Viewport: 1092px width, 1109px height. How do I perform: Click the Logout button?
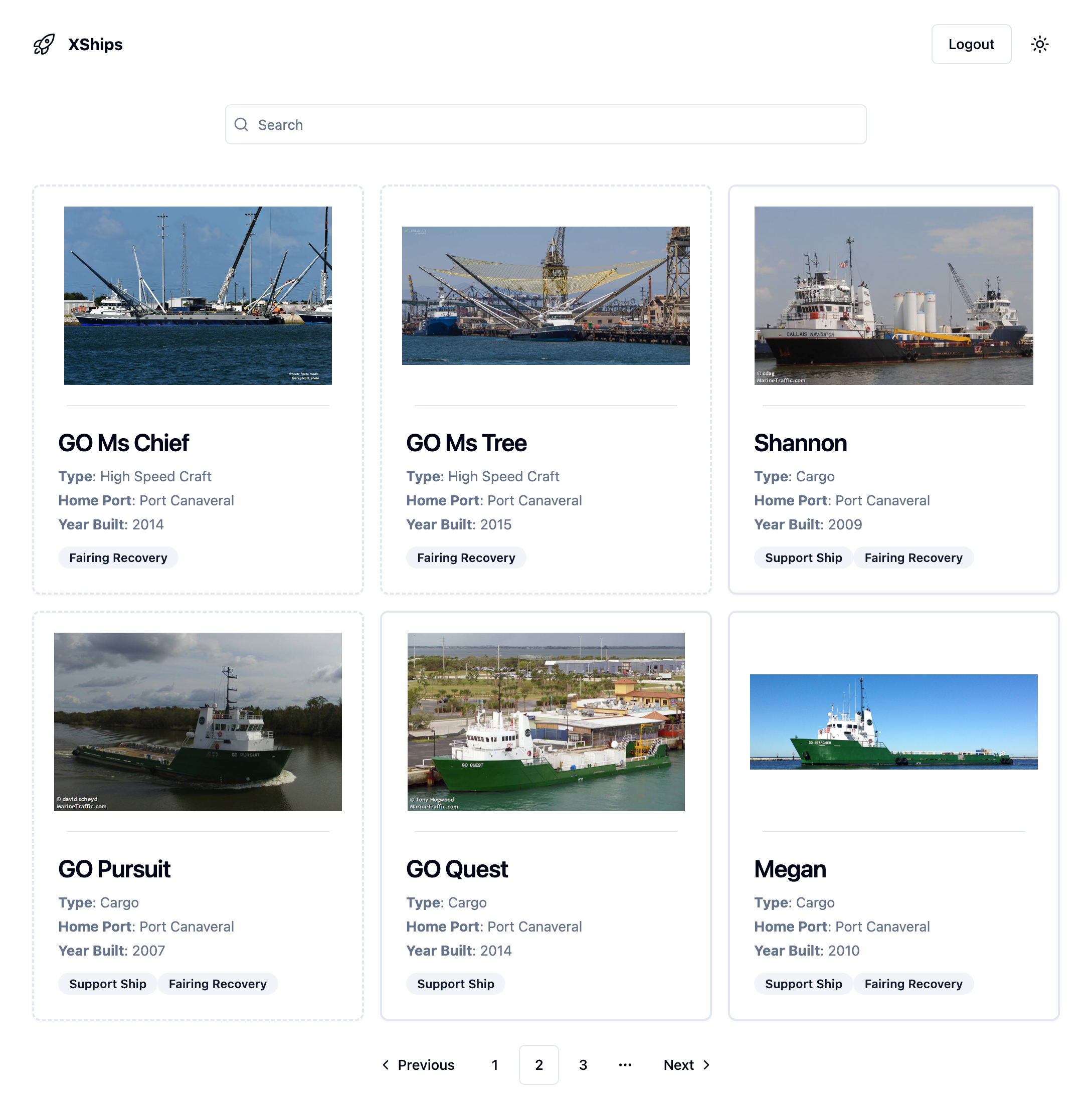click(x=970, y=44)
